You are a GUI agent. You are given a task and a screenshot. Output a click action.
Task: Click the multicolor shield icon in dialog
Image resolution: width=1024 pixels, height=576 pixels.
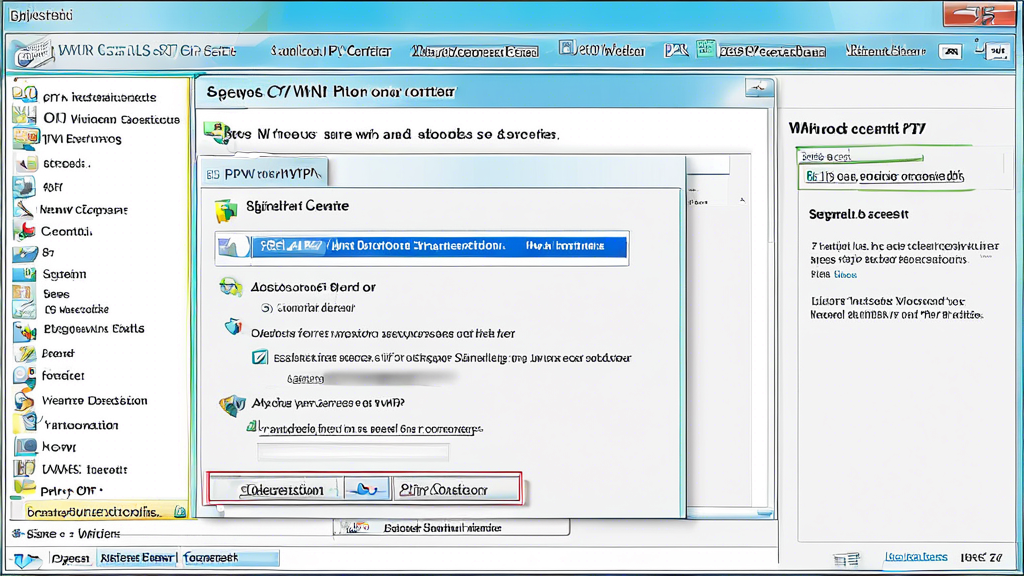coord(232,405)
